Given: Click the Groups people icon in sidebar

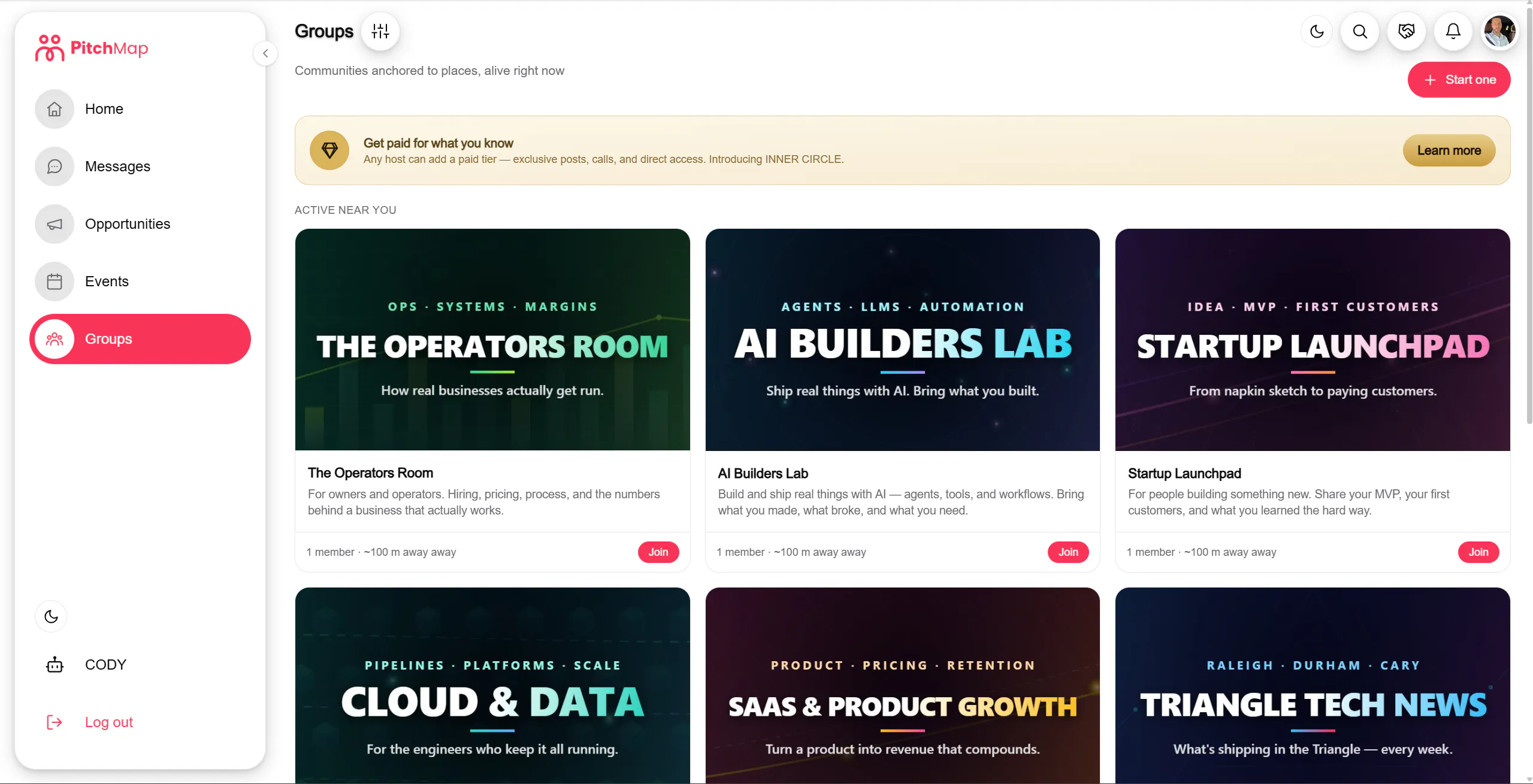Looking at the screenshot, I should (x=55, y=339).
